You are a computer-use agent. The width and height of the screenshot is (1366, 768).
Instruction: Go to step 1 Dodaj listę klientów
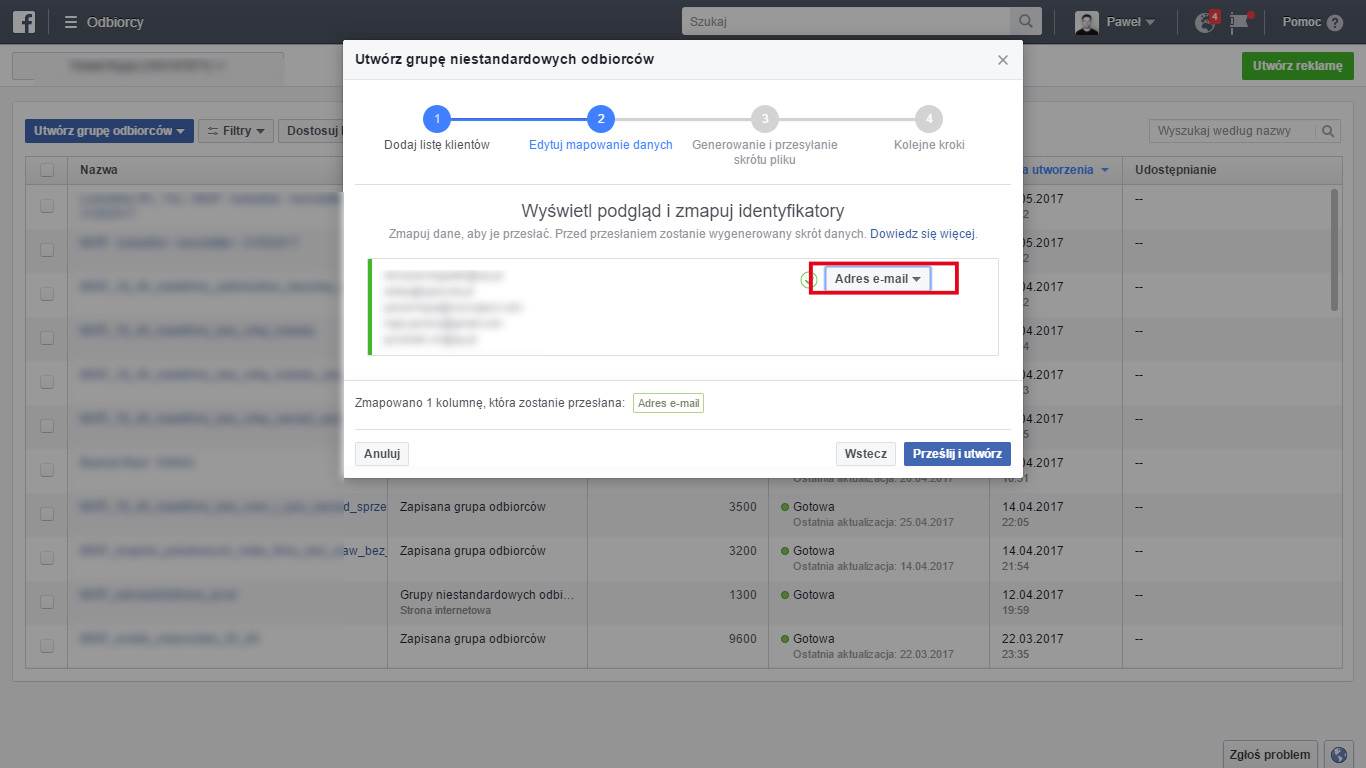436,119
